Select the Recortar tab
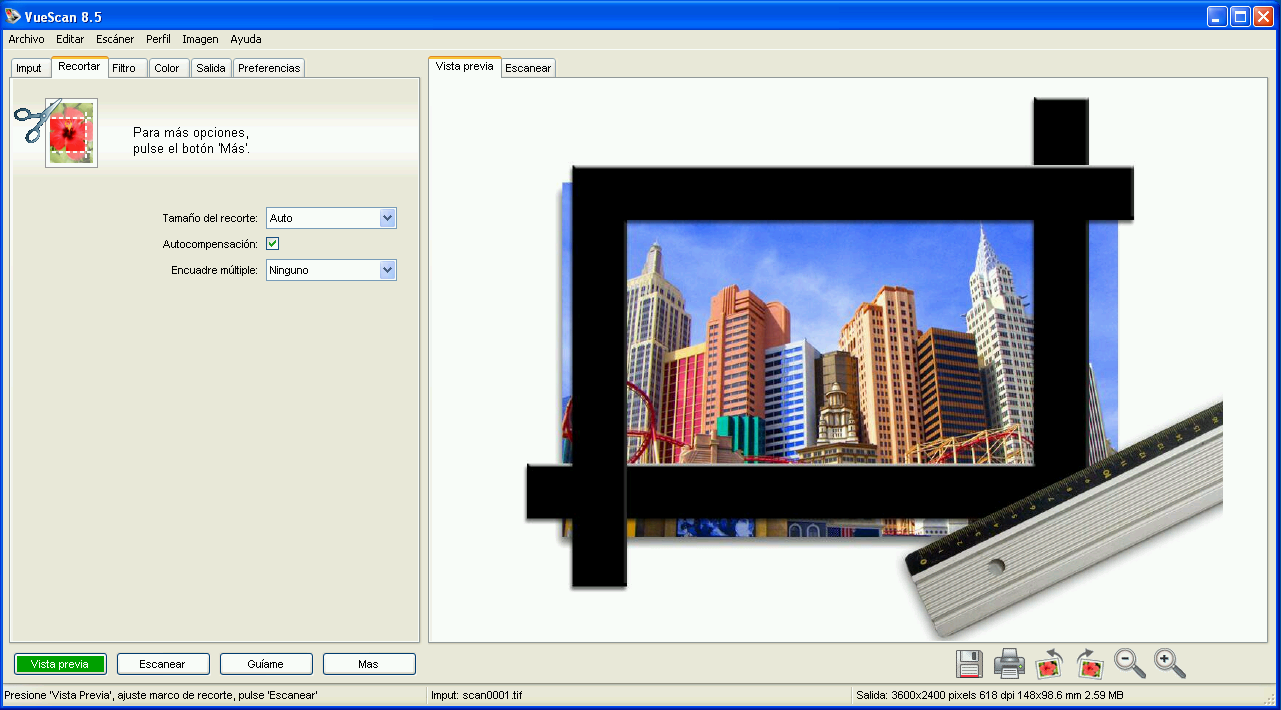Screen dimensions: 1281x710 (79, 67)
